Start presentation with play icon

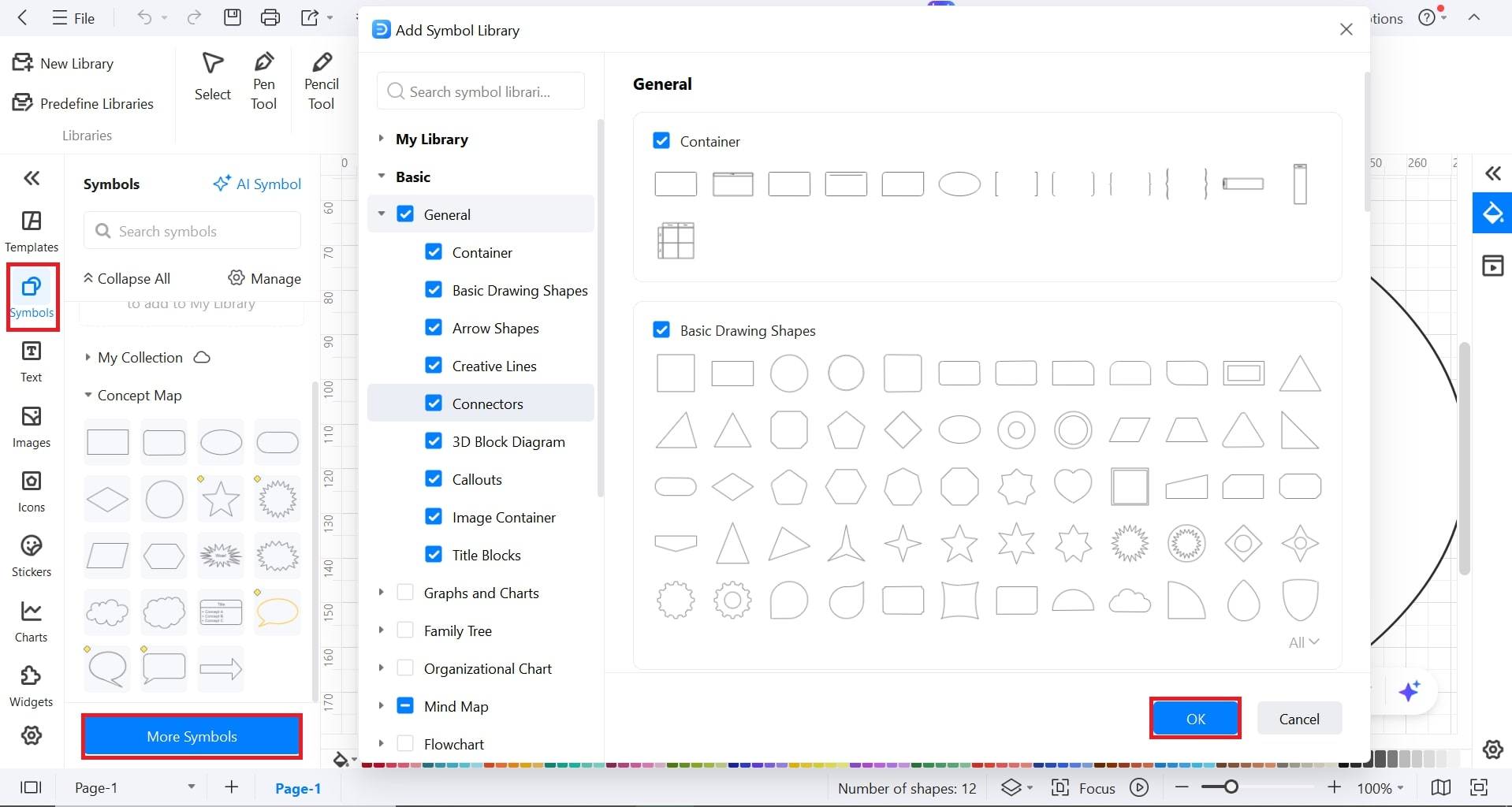[1139, 787]
